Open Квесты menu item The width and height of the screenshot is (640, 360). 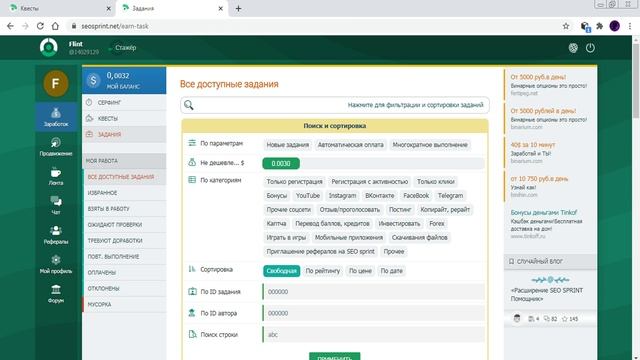point(124,118)
